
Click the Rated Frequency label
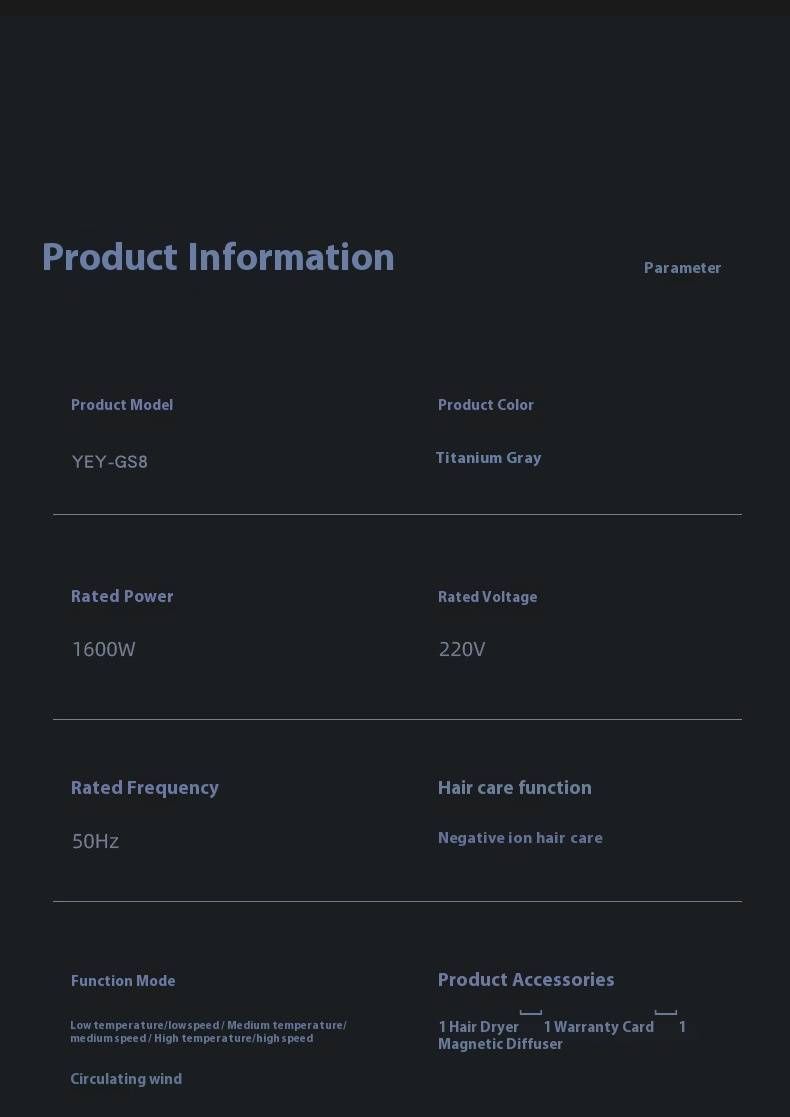[145, 788]
